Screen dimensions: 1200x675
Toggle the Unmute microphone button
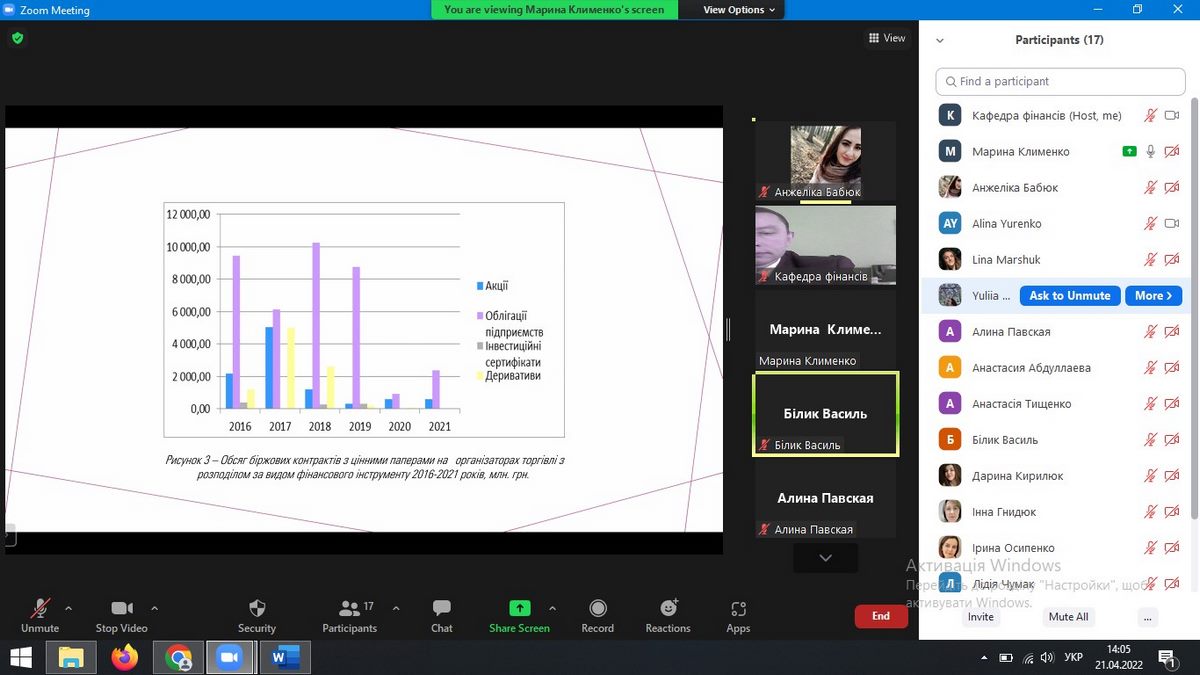tap(40, 609)
